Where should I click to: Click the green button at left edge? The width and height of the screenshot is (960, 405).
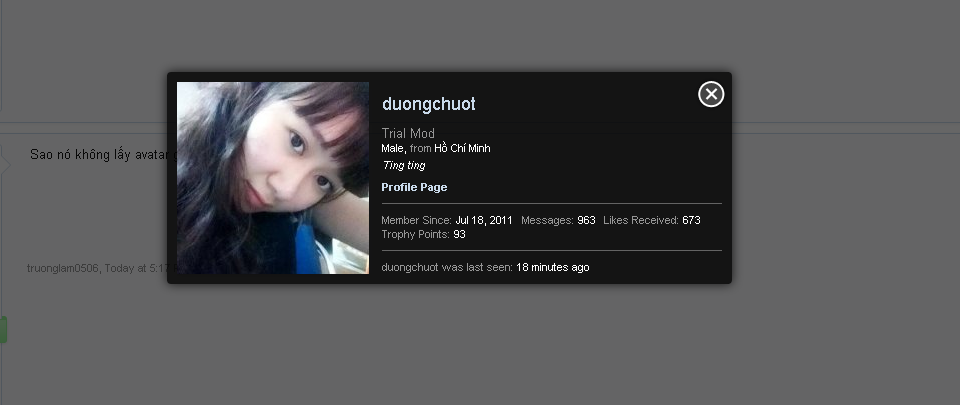point(3,330)
